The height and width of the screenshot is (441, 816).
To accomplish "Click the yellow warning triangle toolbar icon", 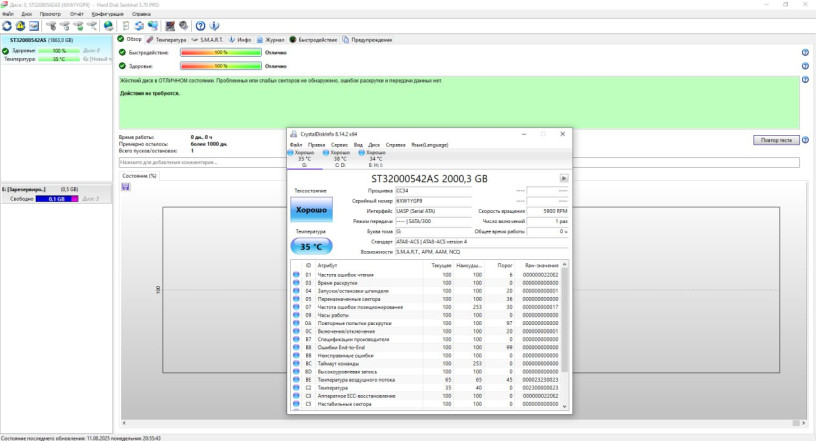I will (20, 26).
